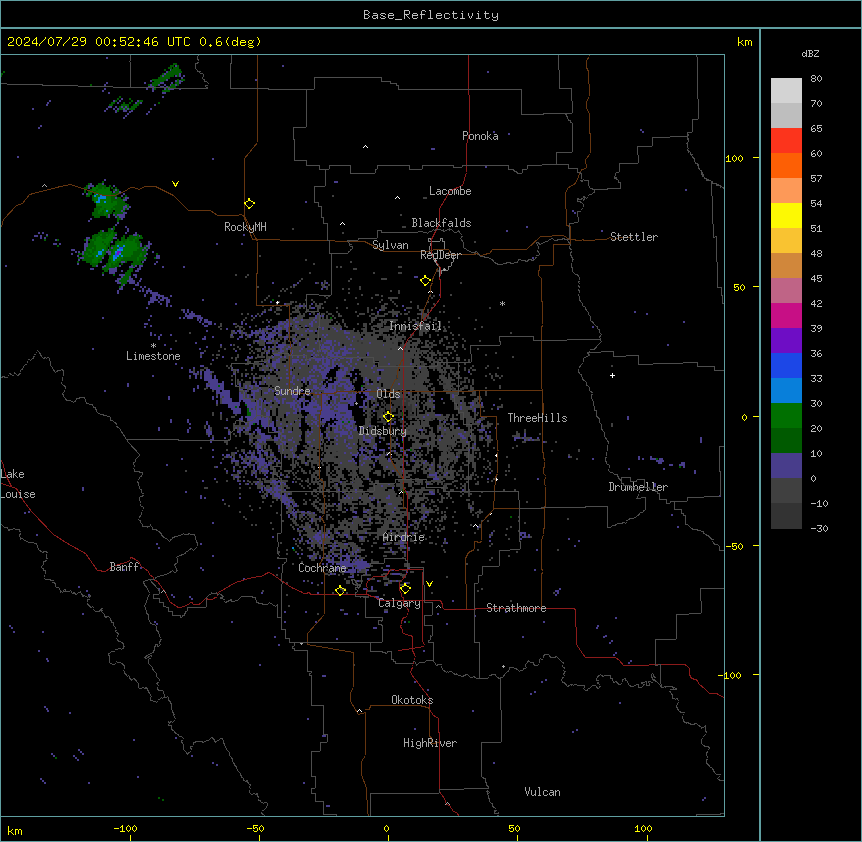Click the km unit label at top right
Screen dimensions: 862x842
[x=744, y=42]
